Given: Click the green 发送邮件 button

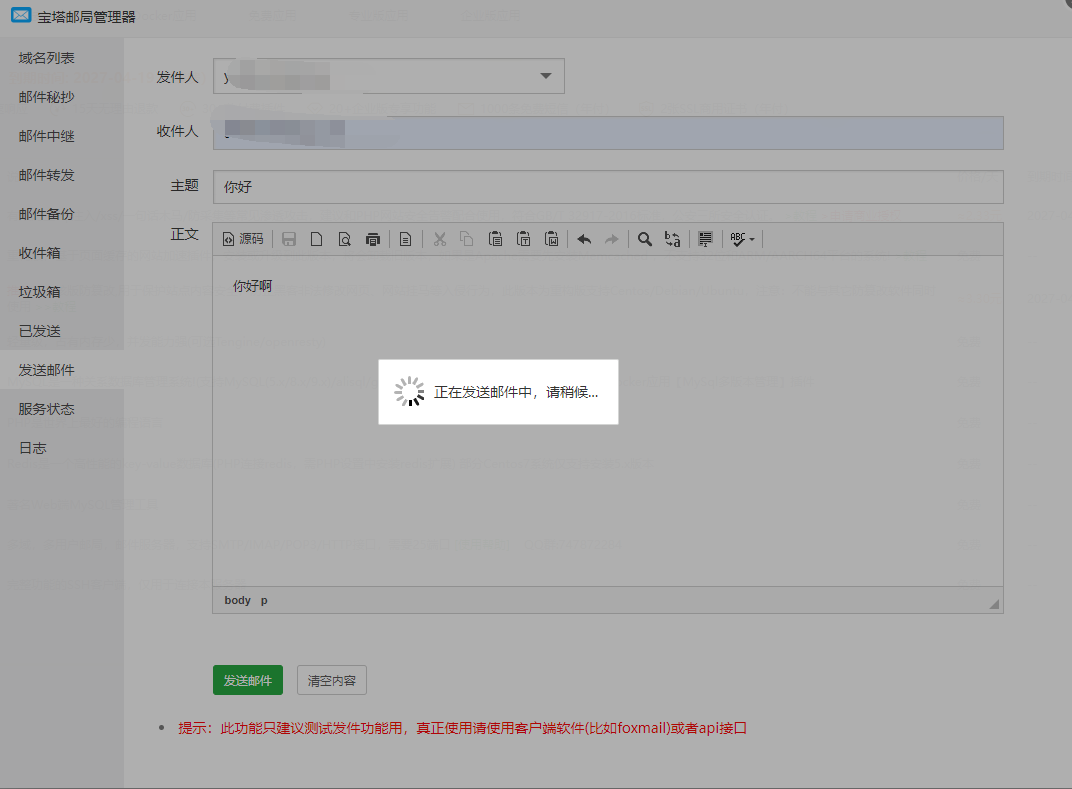Looking at the screenshot, I should 247,680.
